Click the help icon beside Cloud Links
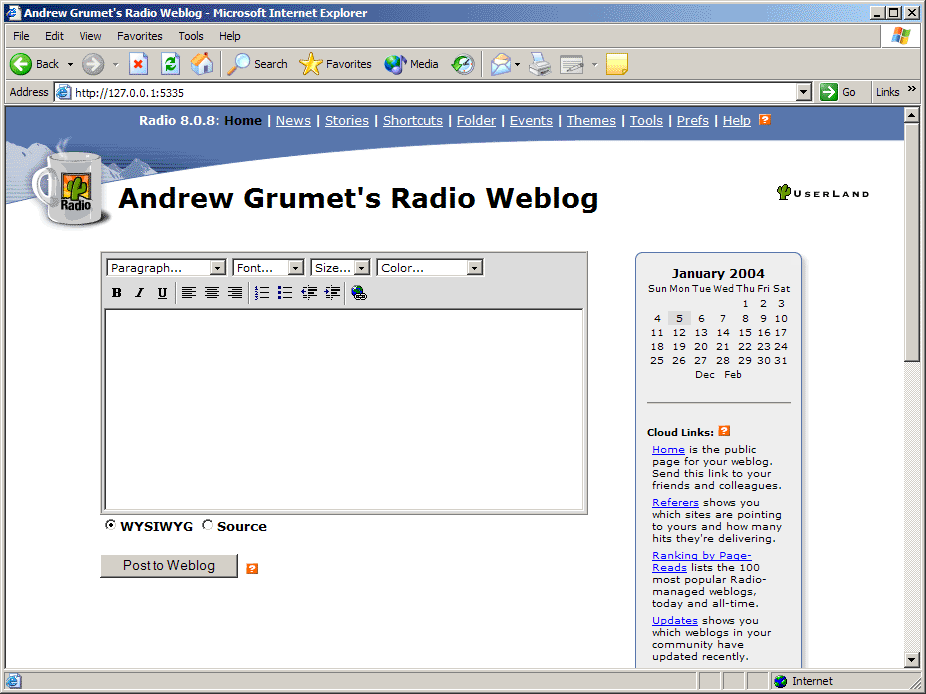The image size is (926, 694). tap(725, 431)
